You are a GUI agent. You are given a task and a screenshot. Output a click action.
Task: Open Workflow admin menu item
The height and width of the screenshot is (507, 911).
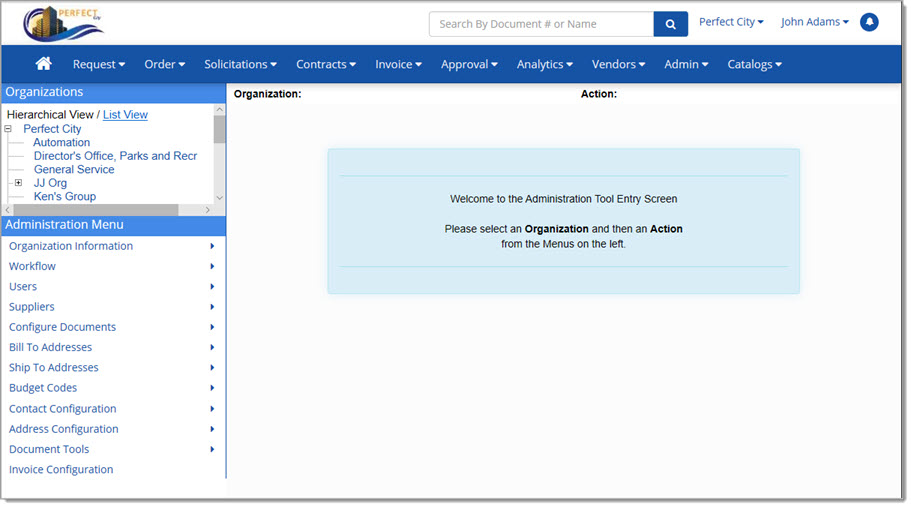tap(32, 266)
